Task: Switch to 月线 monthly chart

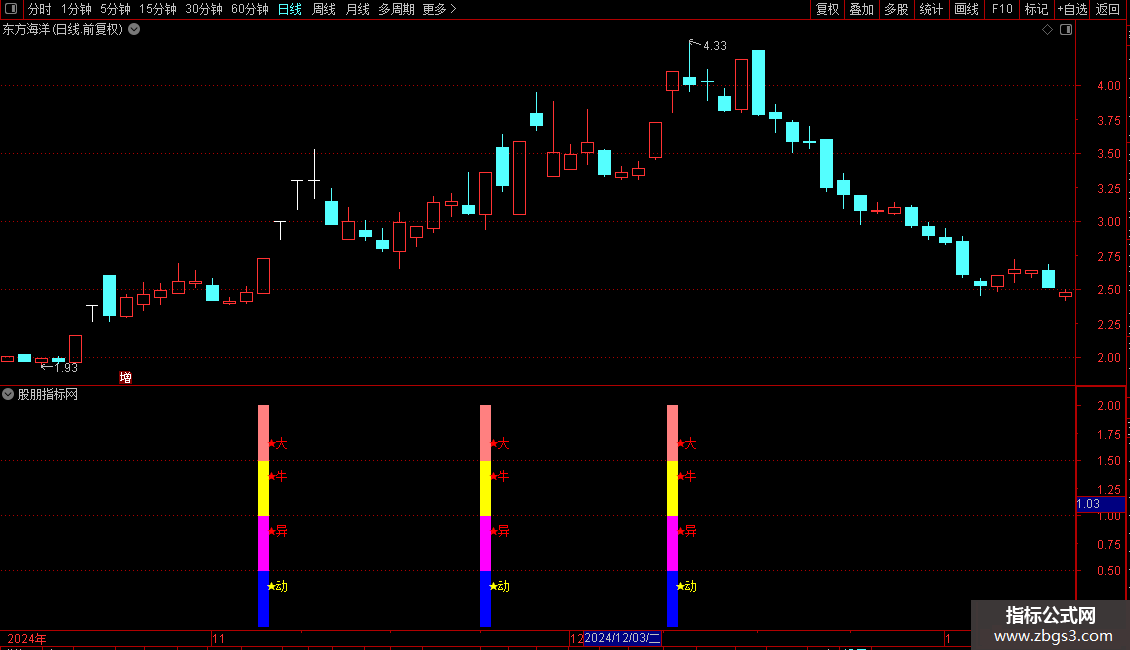Action: [357, 9]
